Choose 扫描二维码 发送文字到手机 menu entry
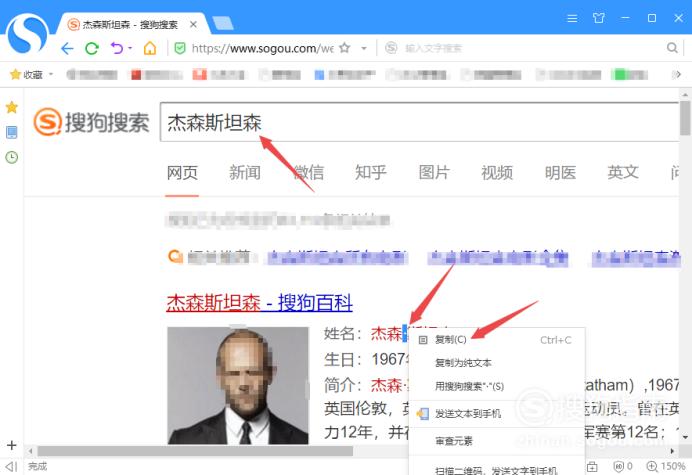 (x=497, y=470)
